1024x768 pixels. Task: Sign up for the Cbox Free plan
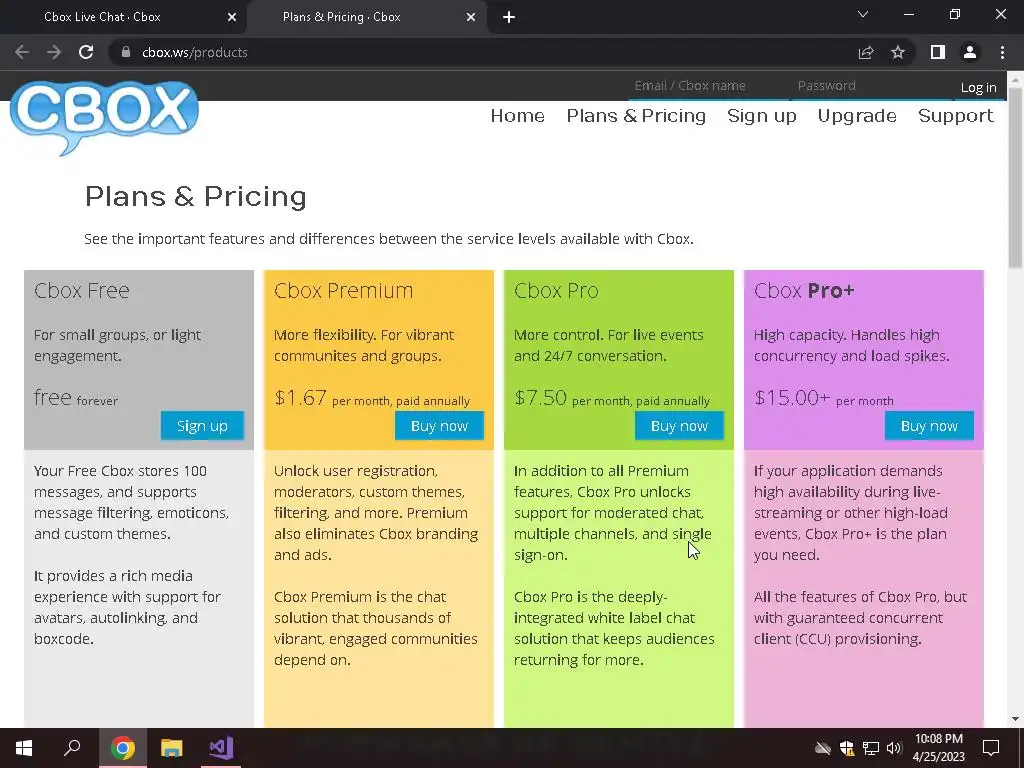coord(202,426)
